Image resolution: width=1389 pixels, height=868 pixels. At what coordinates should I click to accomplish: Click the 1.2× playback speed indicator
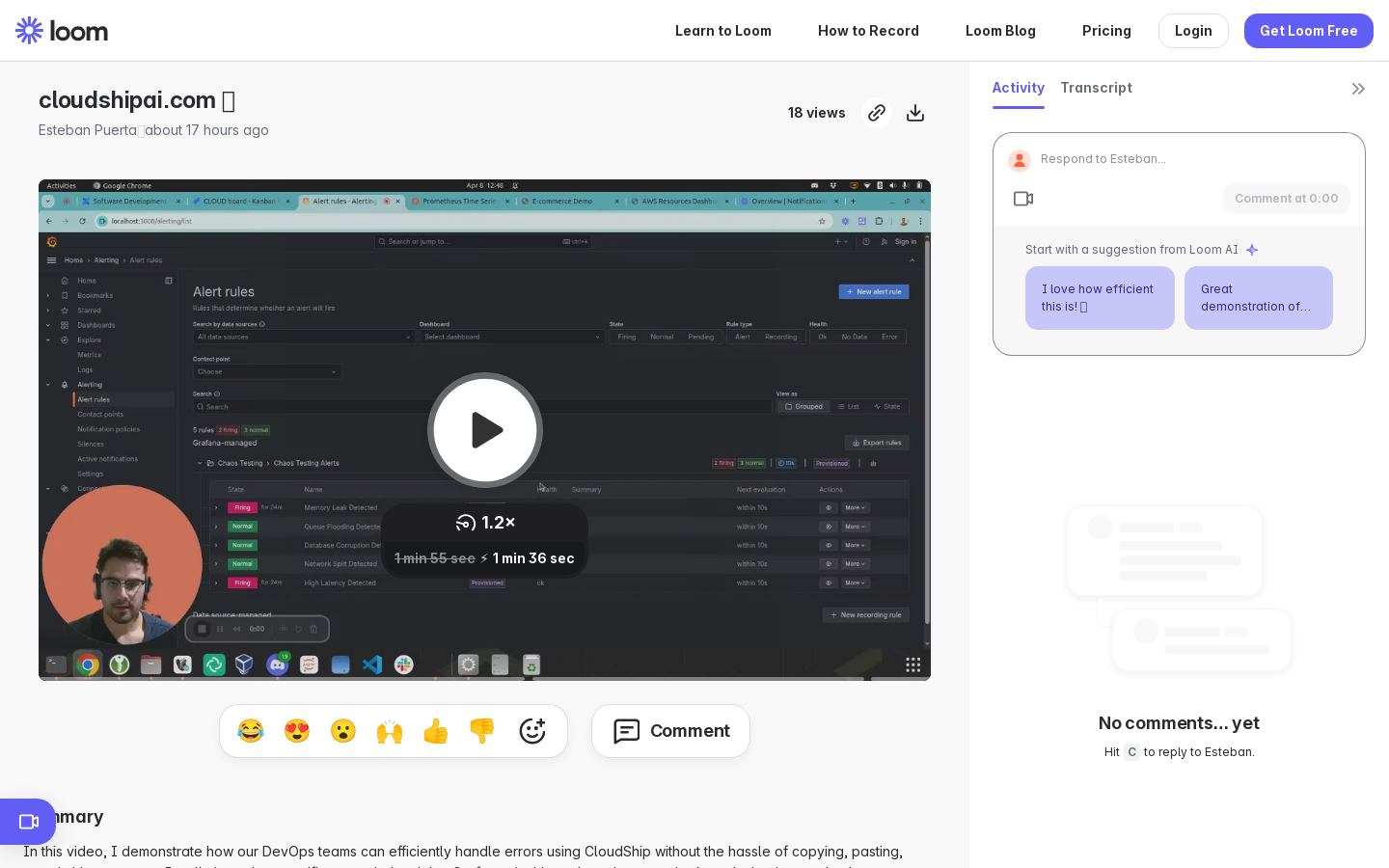click(485, 523)
